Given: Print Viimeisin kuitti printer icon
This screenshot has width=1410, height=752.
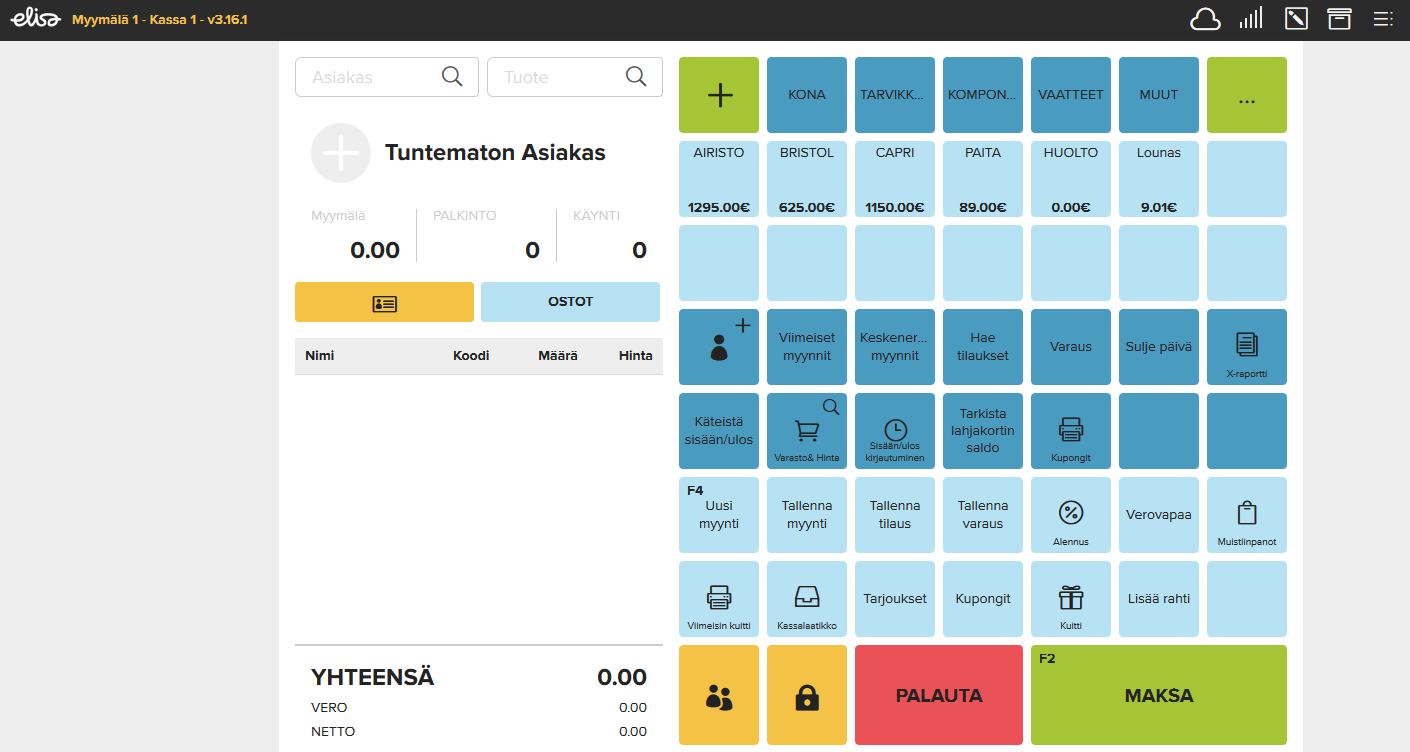Looking at the screenshot, I should [719, 599].
